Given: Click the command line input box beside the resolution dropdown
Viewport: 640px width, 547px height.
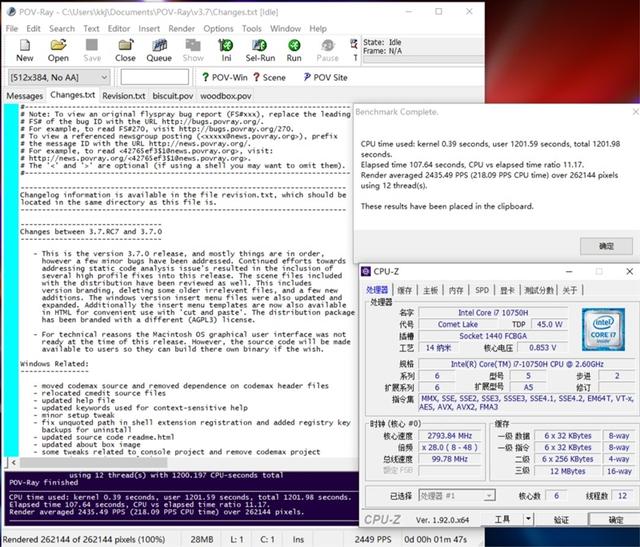Looking at the screenshot, I should (x=154, y=77).
